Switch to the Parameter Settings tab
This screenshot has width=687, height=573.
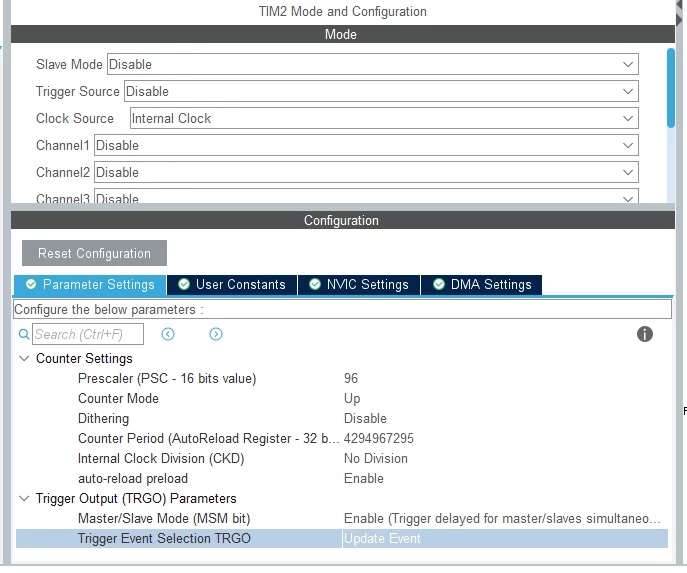coord(90,285)
